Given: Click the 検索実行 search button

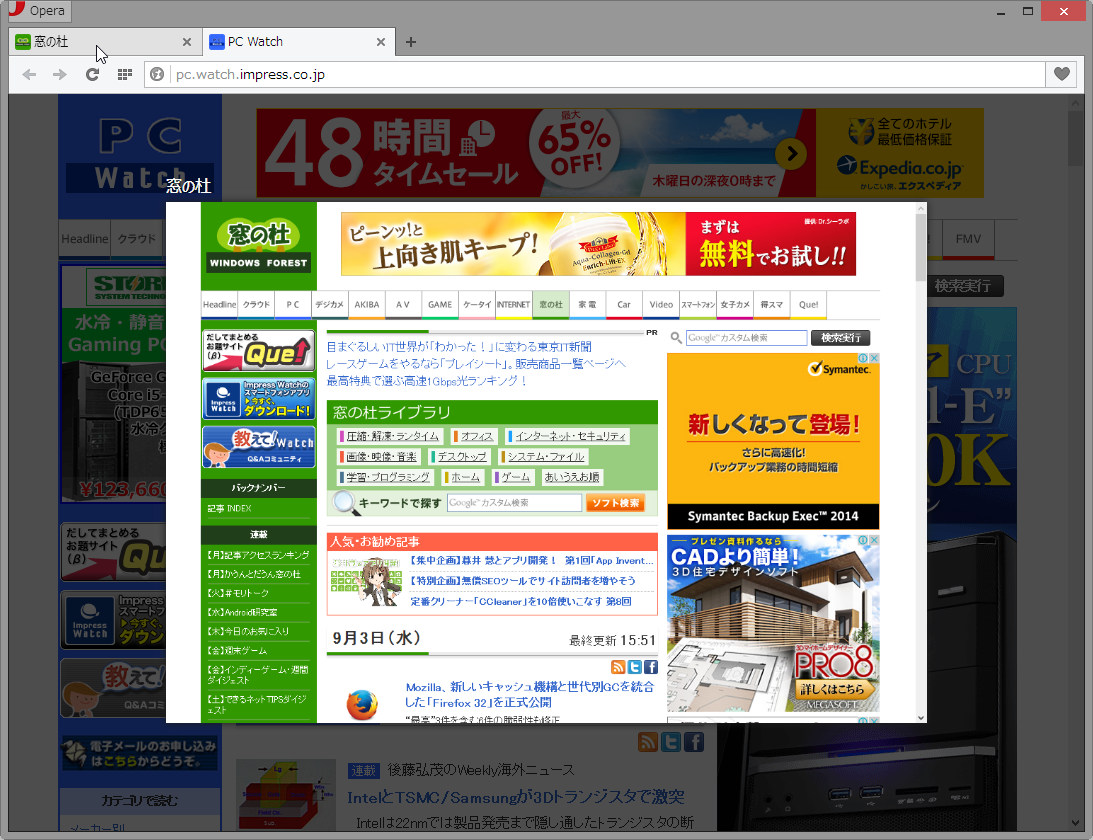Looking at the screenshot, I should pos(840,337).
